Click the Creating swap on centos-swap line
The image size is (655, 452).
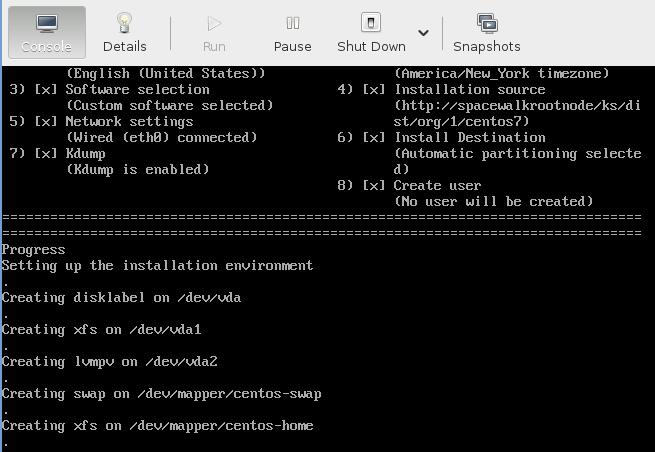[x=161, y=394]
